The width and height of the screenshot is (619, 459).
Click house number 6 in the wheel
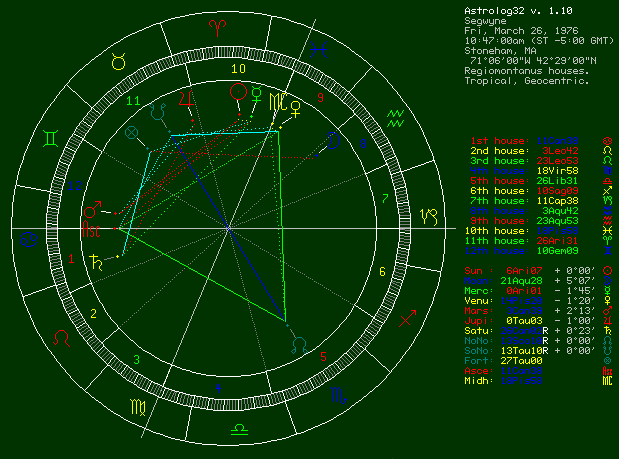pos(382,272)
